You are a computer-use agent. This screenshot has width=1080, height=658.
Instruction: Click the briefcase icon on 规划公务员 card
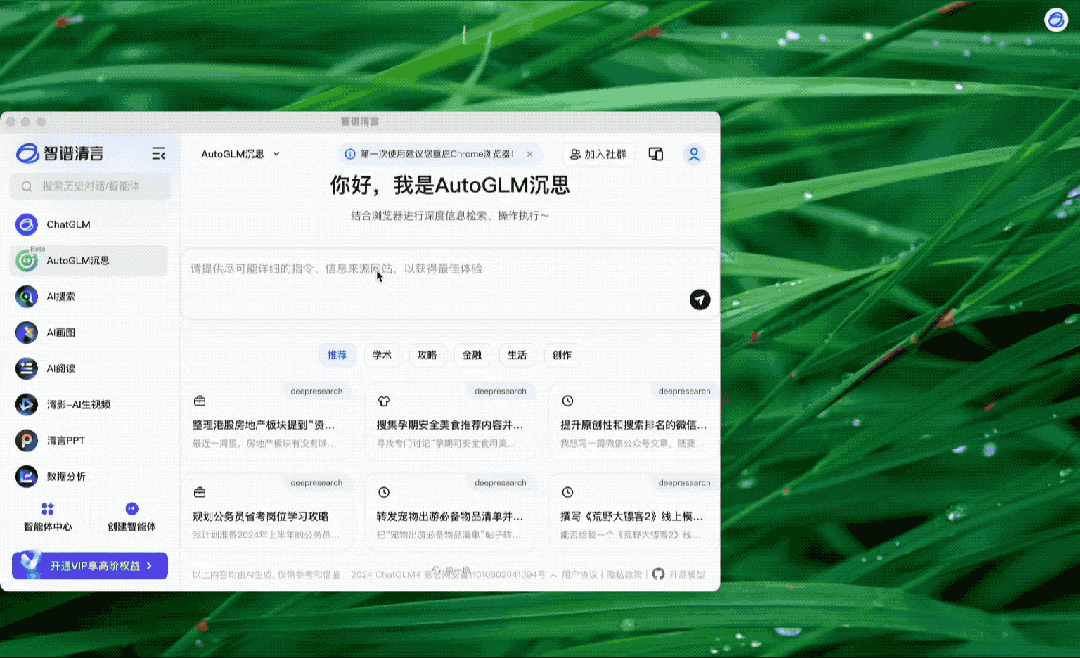pos(200,492)
